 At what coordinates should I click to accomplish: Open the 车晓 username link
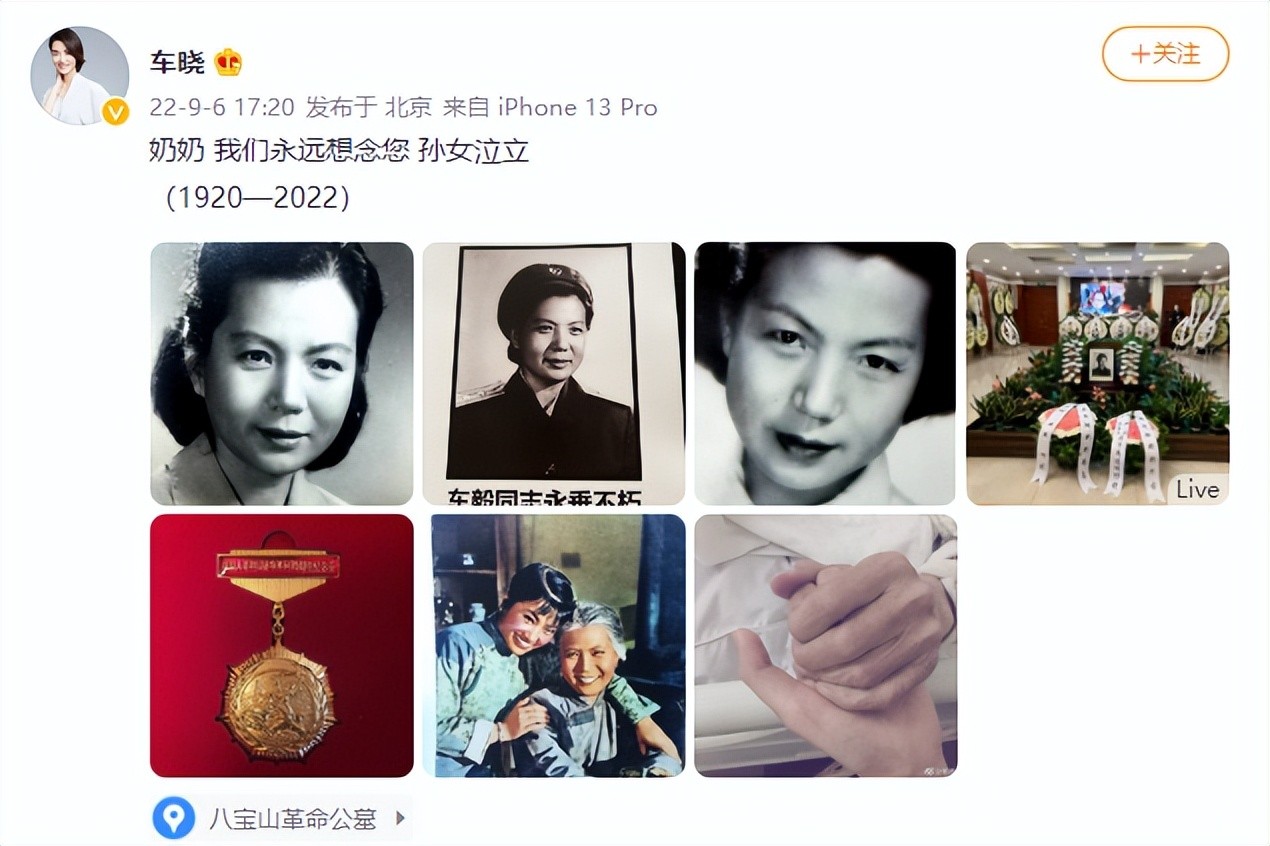177,63
